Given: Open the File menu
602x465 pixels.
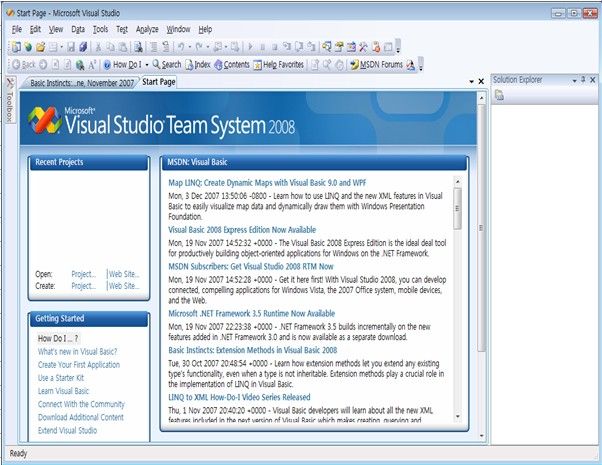Looking at the screenshot, I should click(17, 29).
